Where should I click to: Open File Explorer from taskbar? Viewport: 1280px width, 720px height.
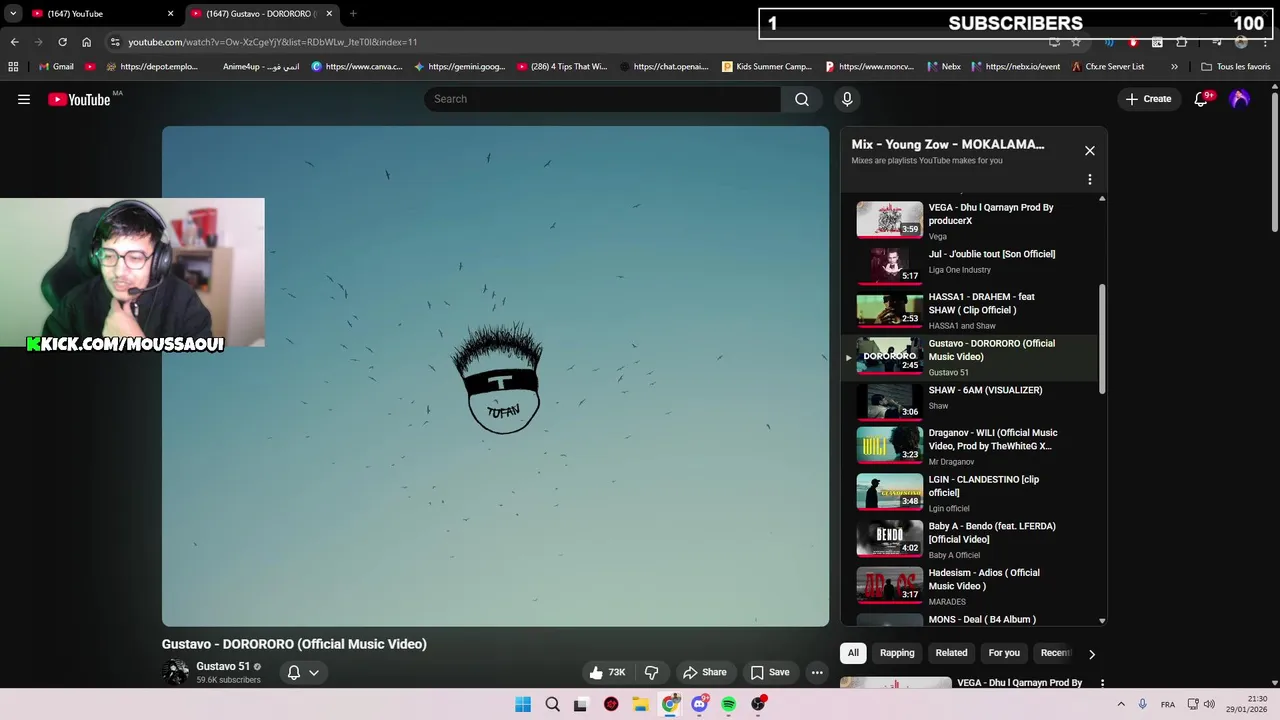(x=640, y=704)
